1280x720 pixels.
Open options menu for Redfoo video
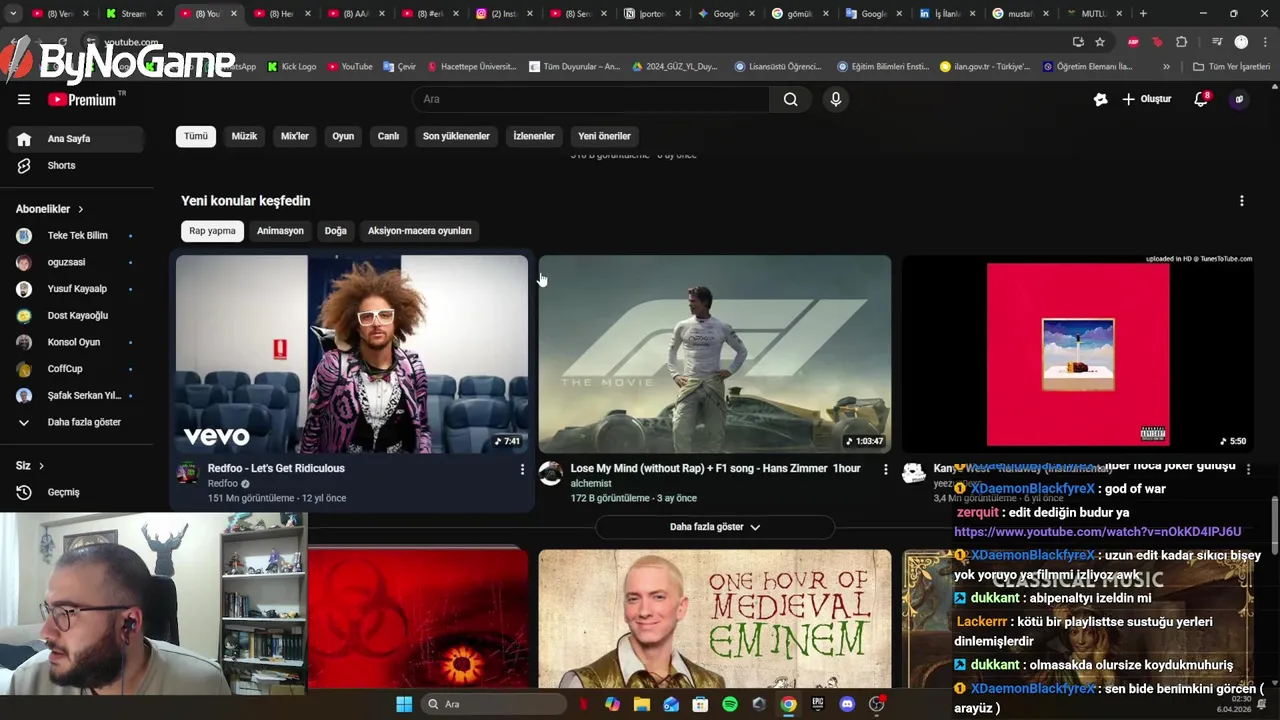522,469
